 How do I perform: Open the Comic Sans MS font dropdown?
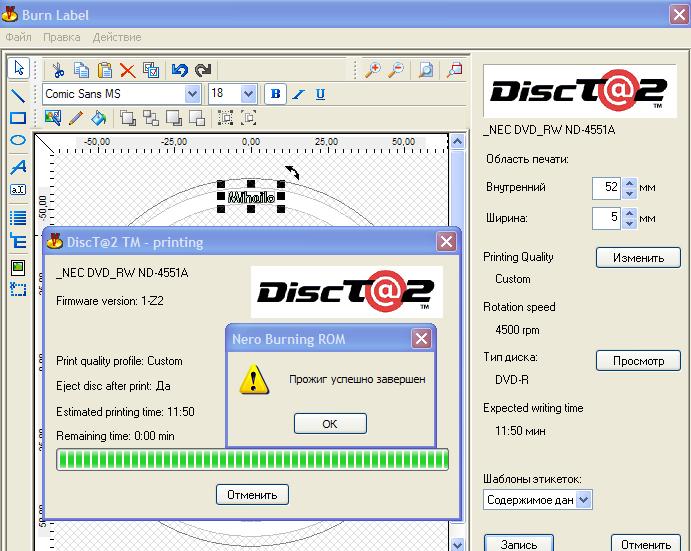[192, 94]
